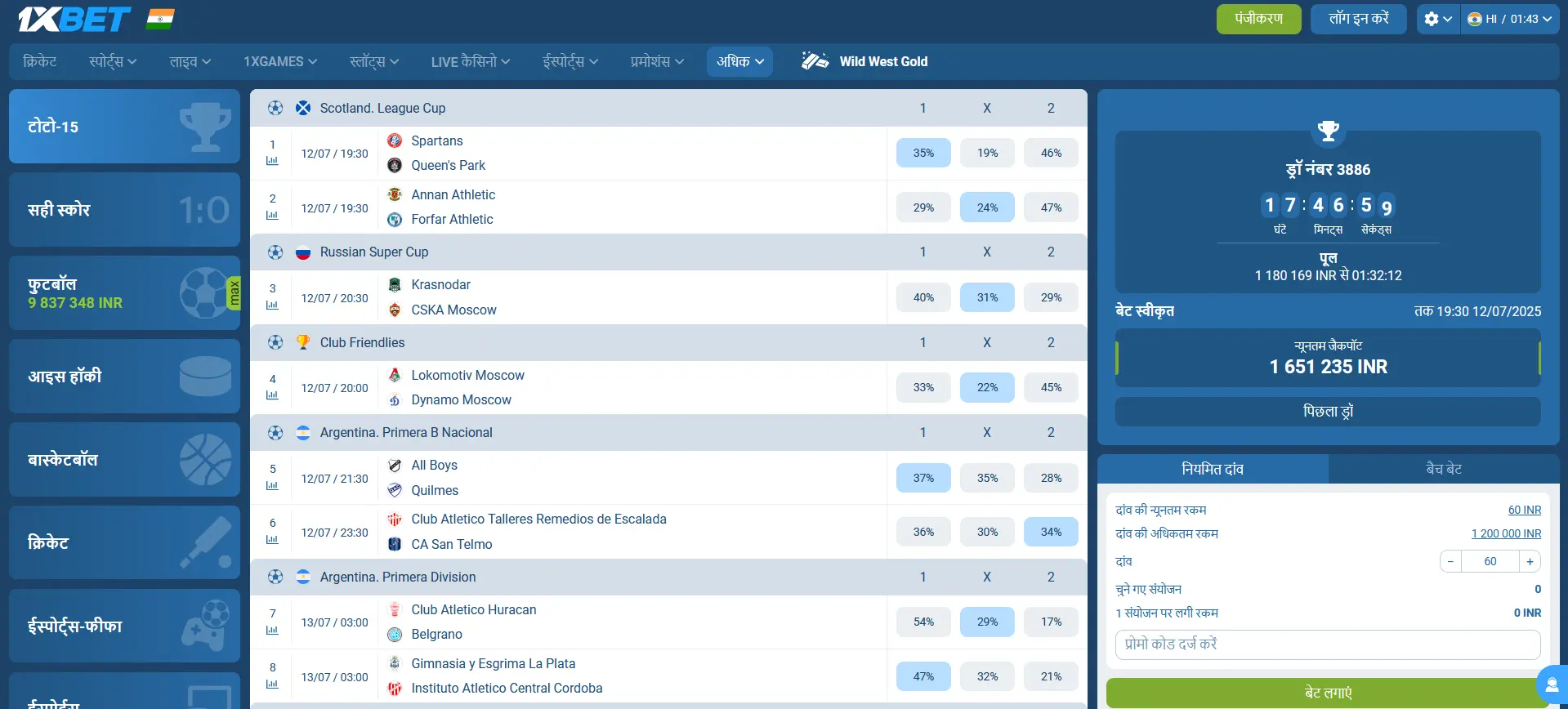Open the अधिक menu
1568x709 pixels.
click(x=739, y=61)
